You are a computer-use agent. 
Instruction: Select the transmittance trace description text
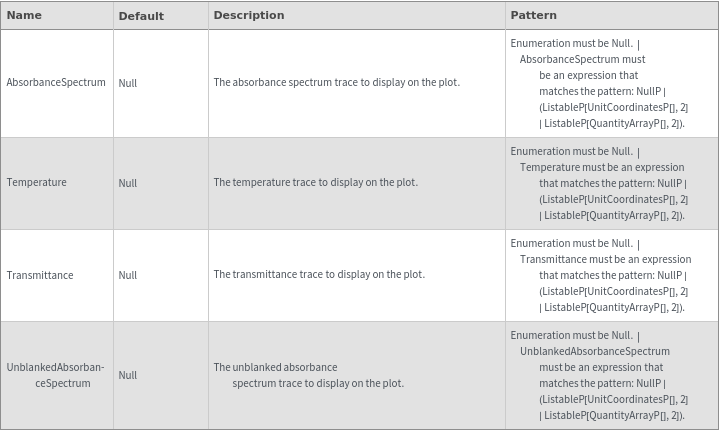point(319,275)
